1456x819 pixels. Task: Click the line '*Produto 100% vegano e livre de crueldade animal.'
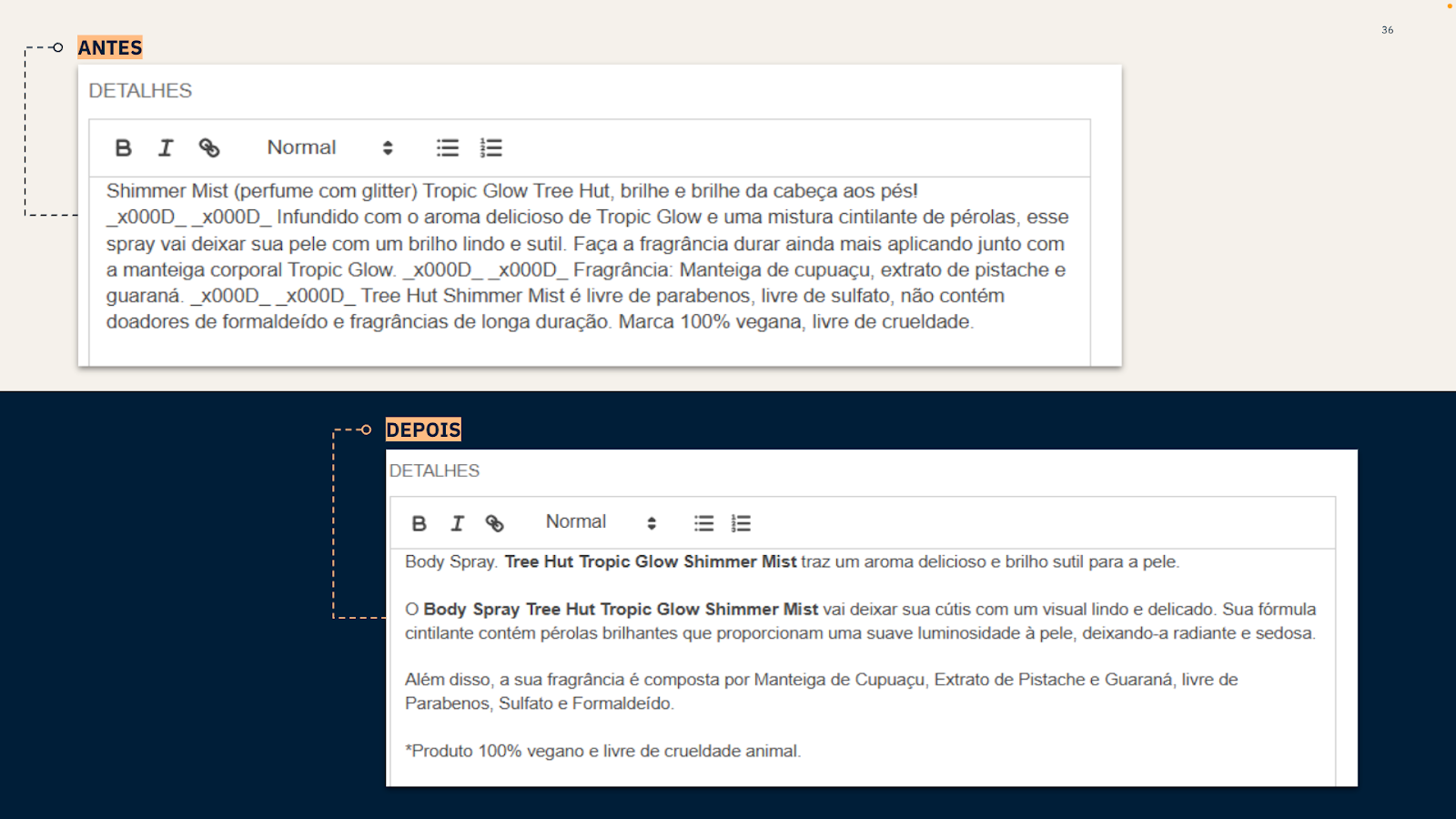point(603,751)
